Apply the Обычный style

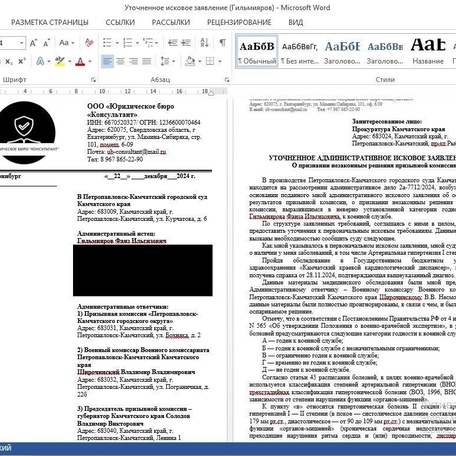(x=257, y=51)
